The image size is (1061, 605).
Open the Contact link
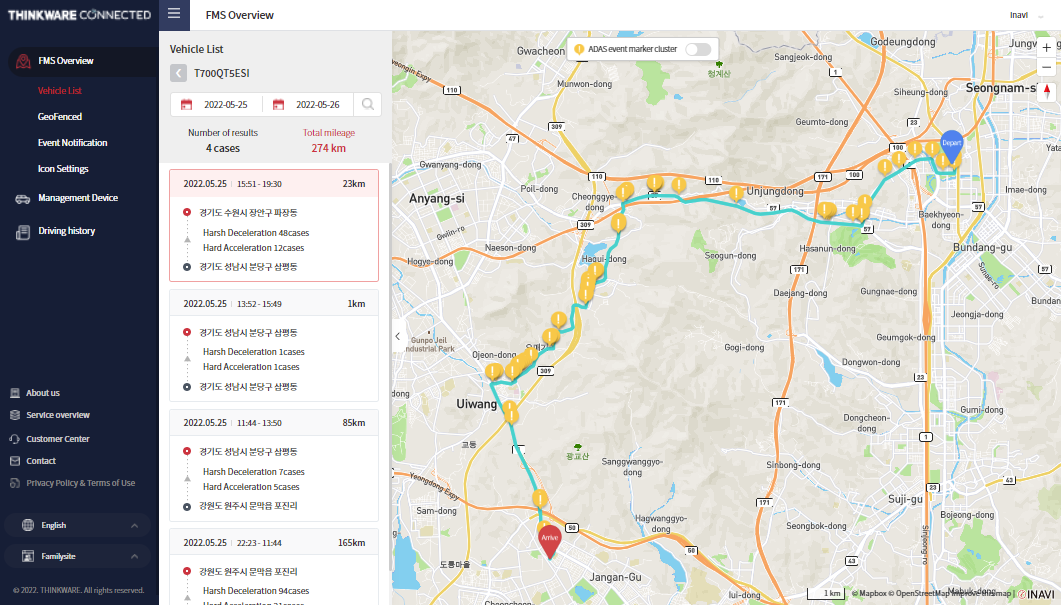41,461
